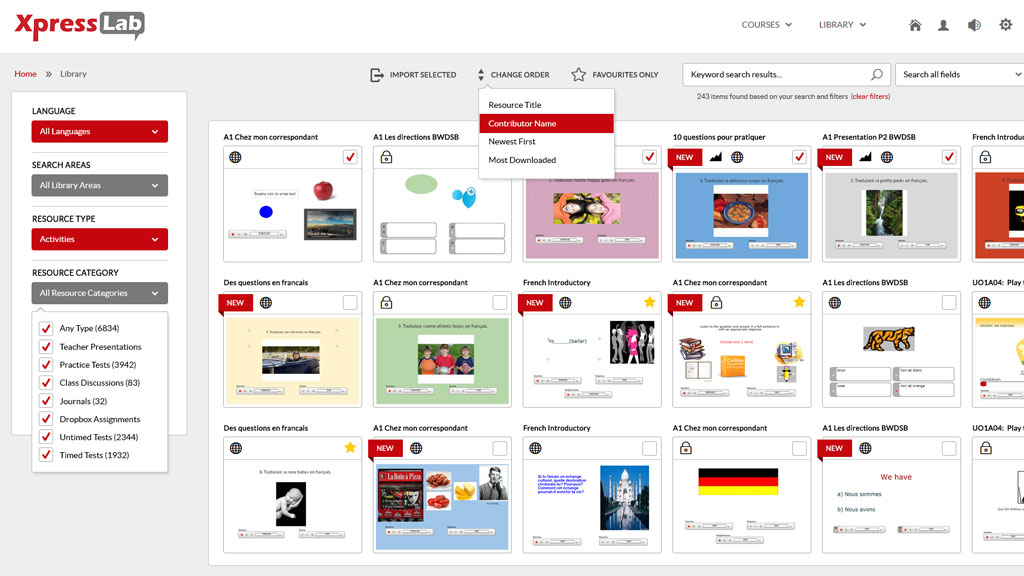Click globe icon on the 'We have' card
This screenshot has width=1024, height=576.
[865, 448]
